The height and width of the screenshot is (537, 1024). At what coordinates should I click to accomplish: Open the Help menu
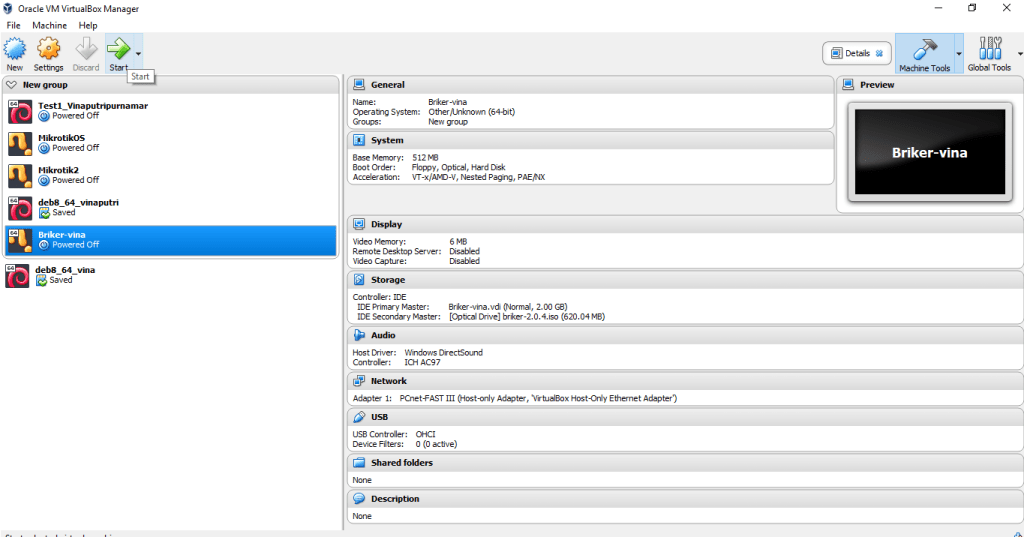tap(88, 25)
